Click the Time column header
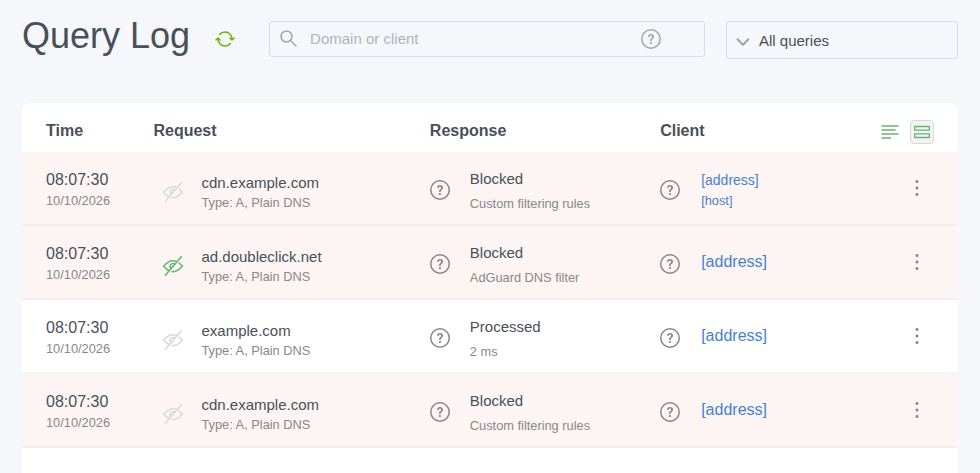This screenshot has width=980, height=473. (x=64, y=131)
